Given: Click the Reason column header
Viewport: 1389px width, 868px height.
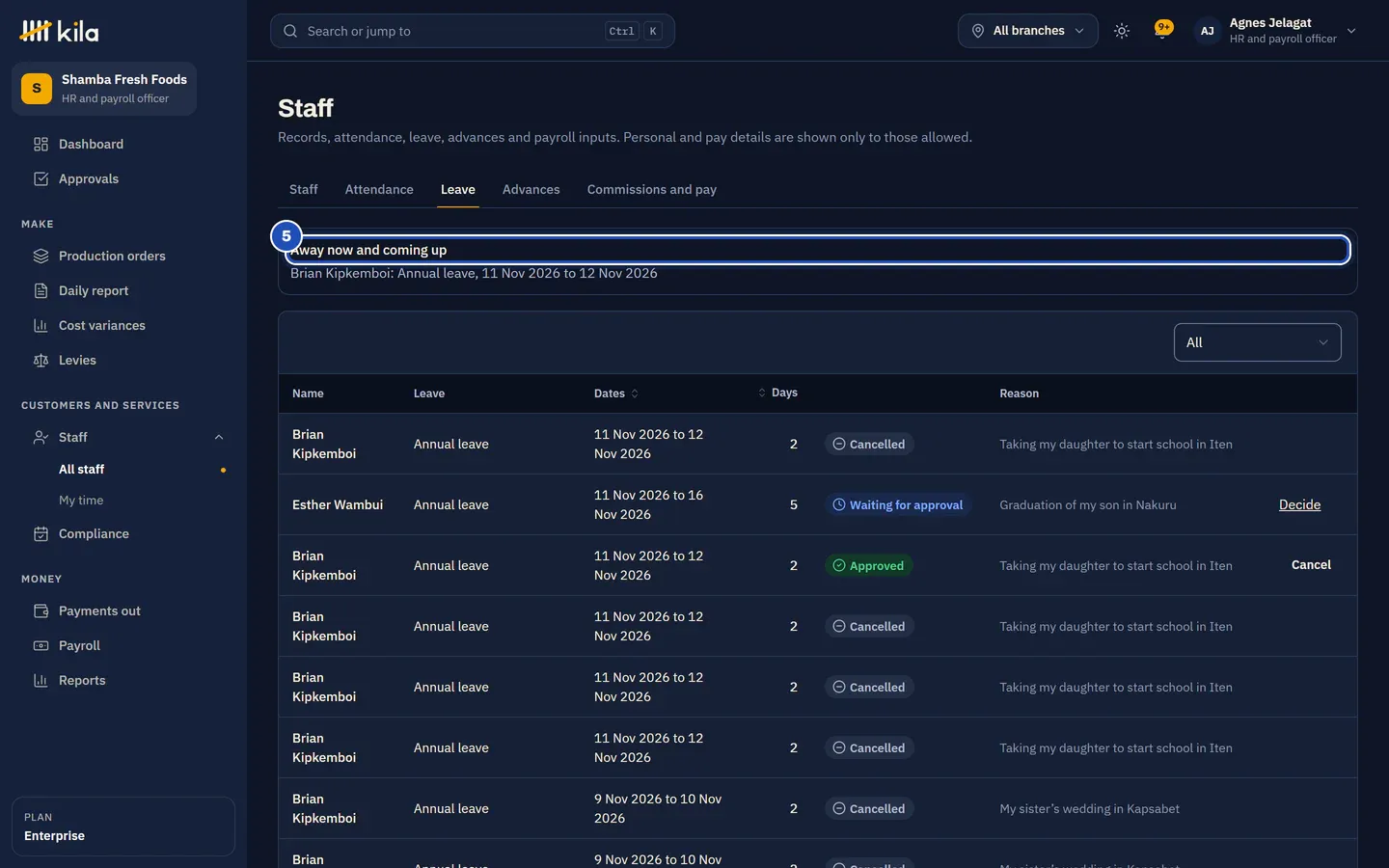Looking at the screenshot, I should pos(1020,393).
